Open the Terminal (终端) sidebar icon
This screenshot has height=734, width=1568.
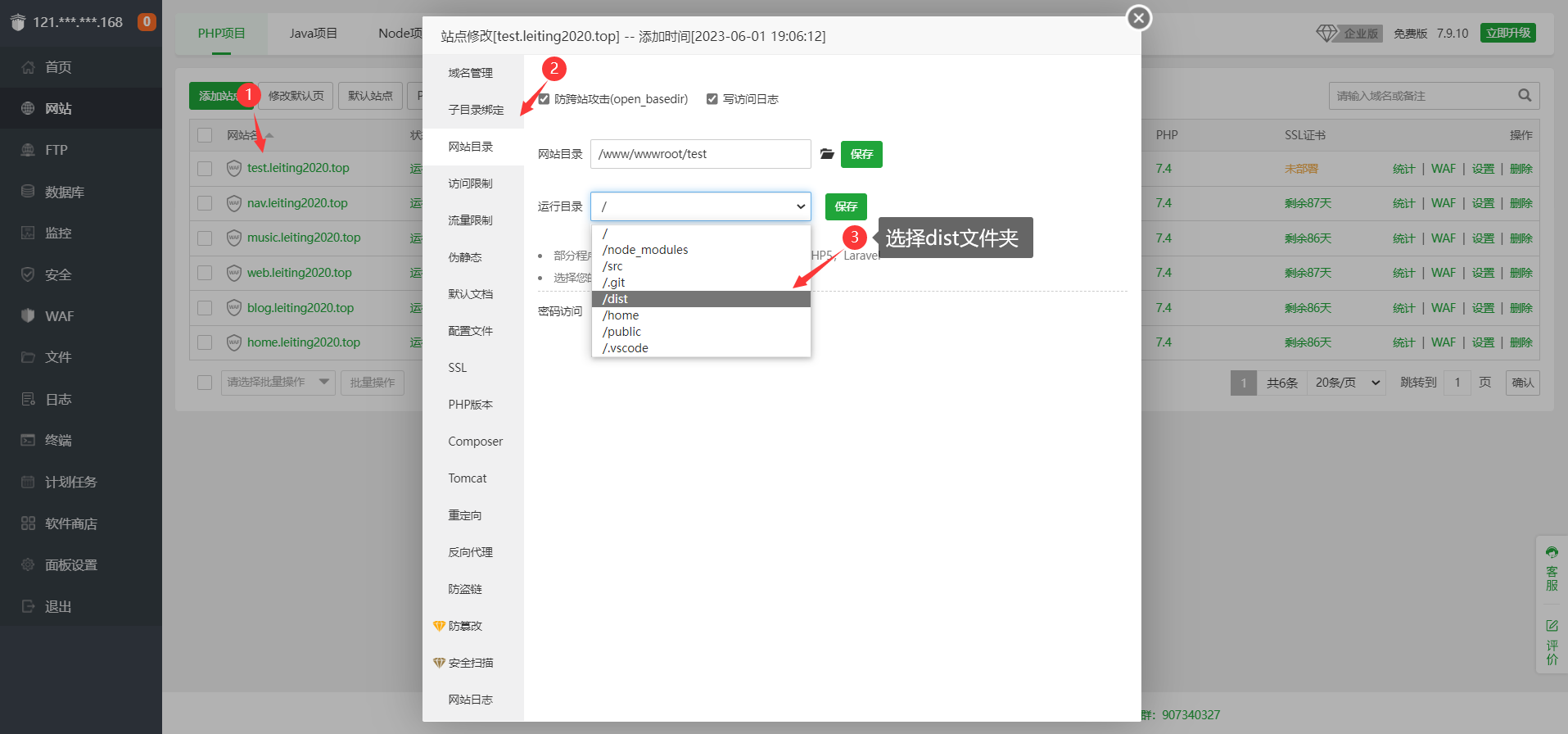(28, 441)
